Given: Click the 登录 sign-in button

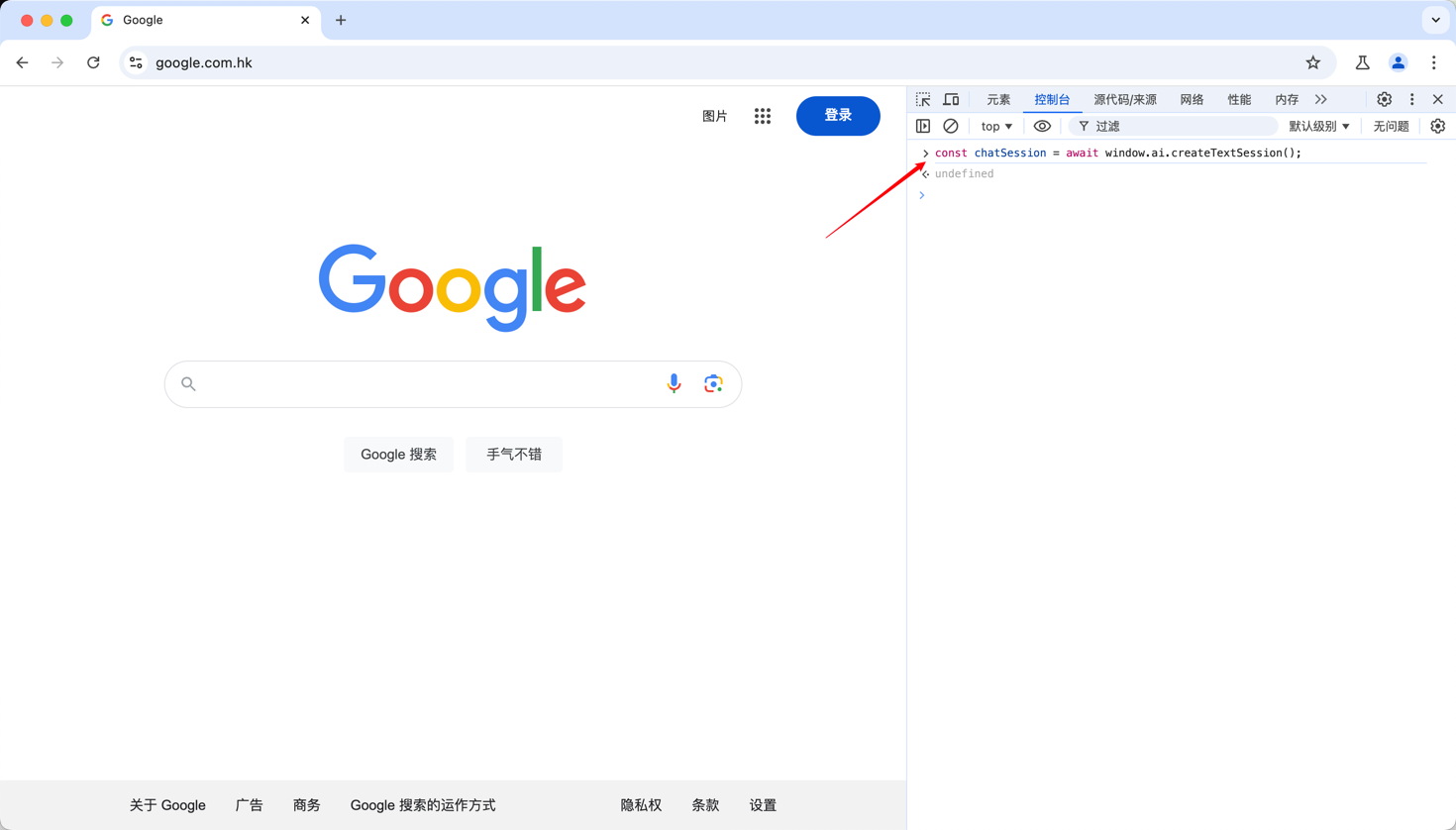Looking at the screenshot, I should (838, 116).
